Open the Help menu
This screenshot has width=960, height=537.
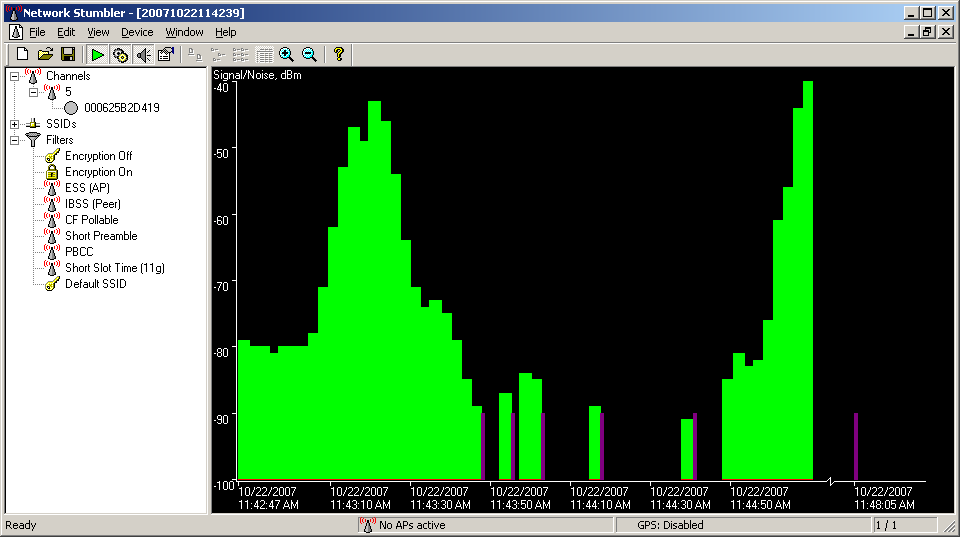point(225,32)
